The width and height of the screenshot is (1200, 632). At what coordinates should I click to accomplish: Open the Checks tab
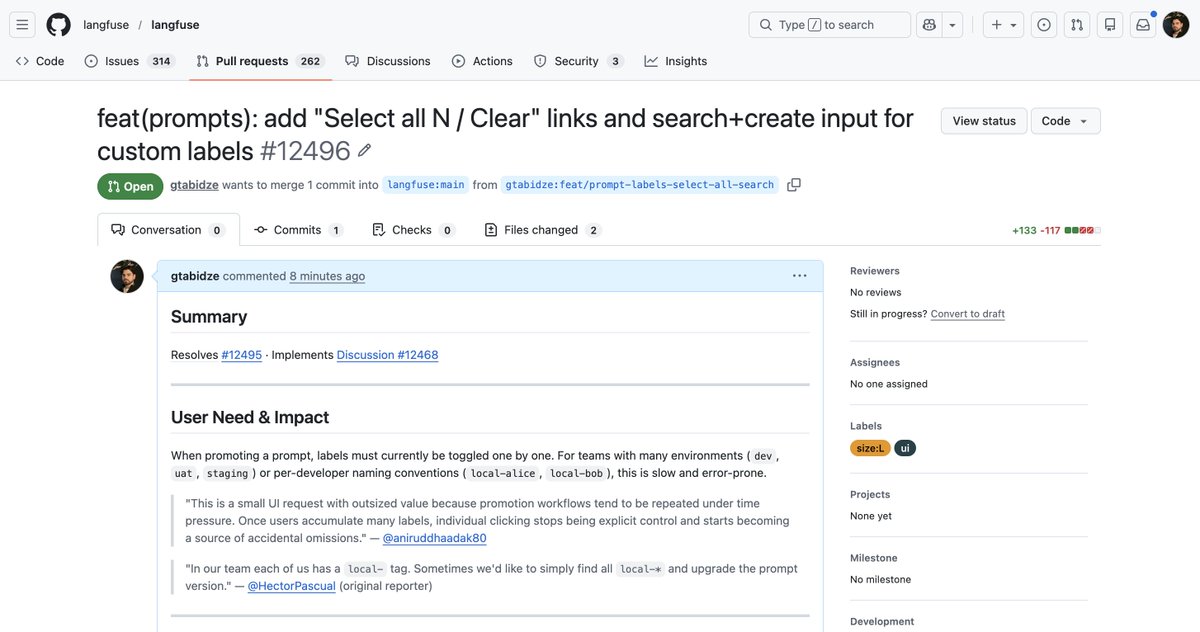(x=413, y=230)
